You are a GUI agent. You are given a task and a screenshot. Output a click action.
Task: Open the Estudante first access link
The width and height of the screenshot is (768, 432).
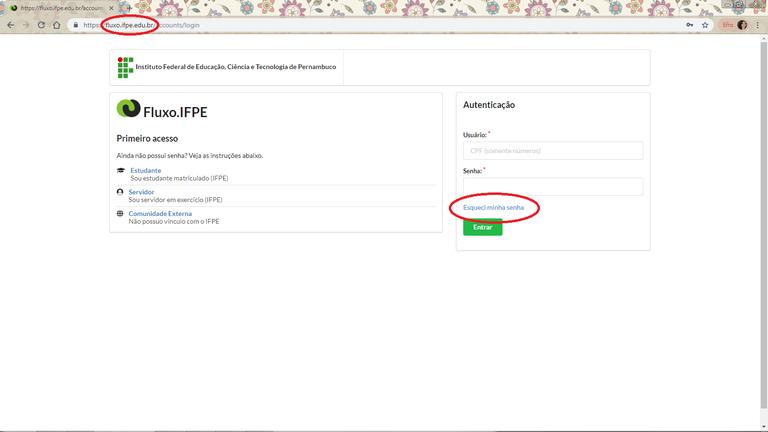(x=145, y=170)
